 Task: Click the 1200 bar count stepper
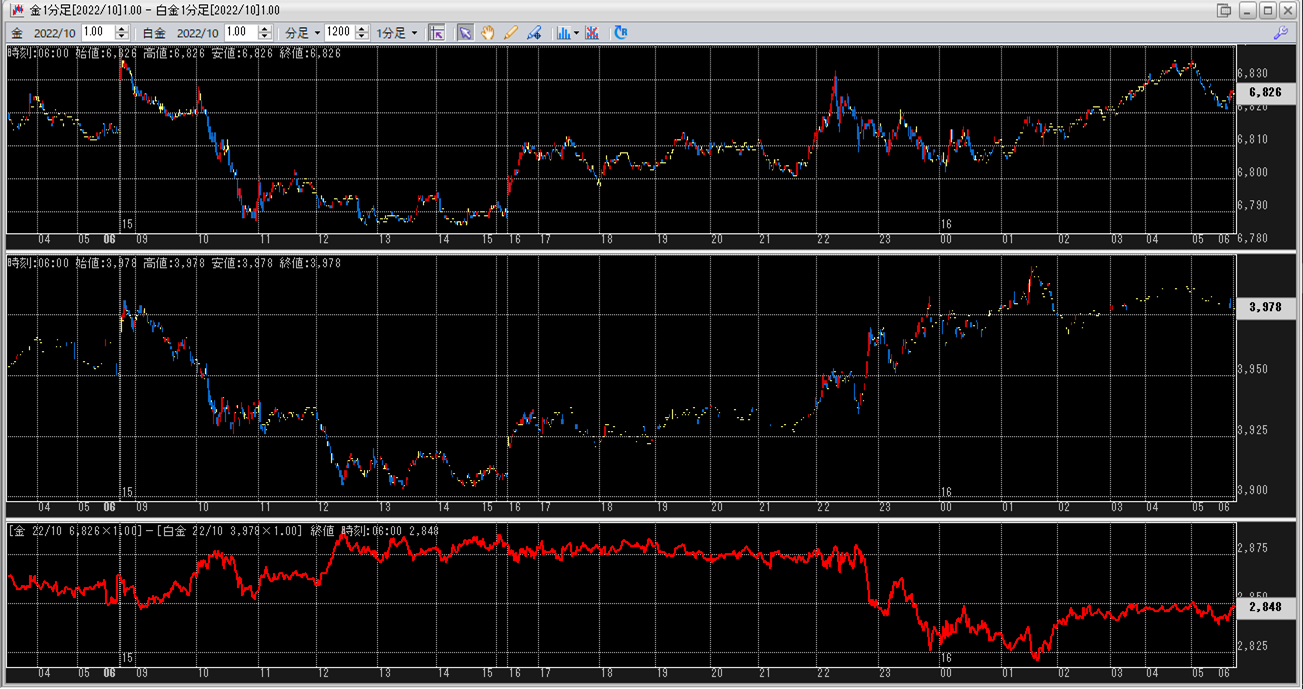tap(362, 33)
